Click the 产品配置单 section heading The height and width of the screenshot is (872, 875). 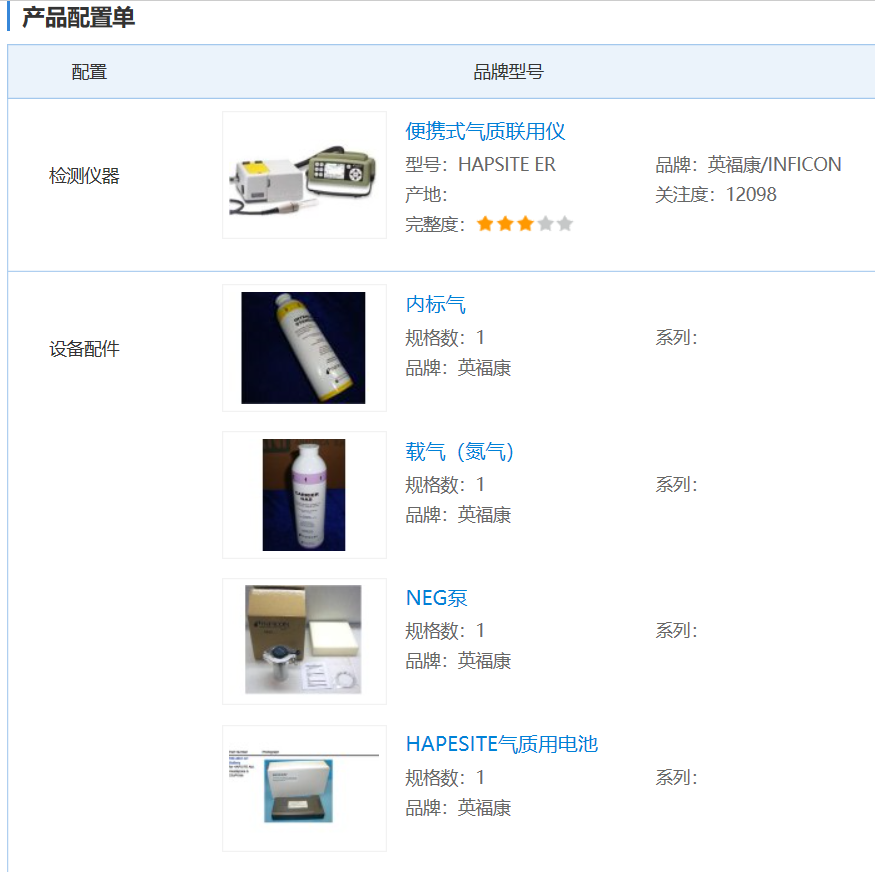79,17
